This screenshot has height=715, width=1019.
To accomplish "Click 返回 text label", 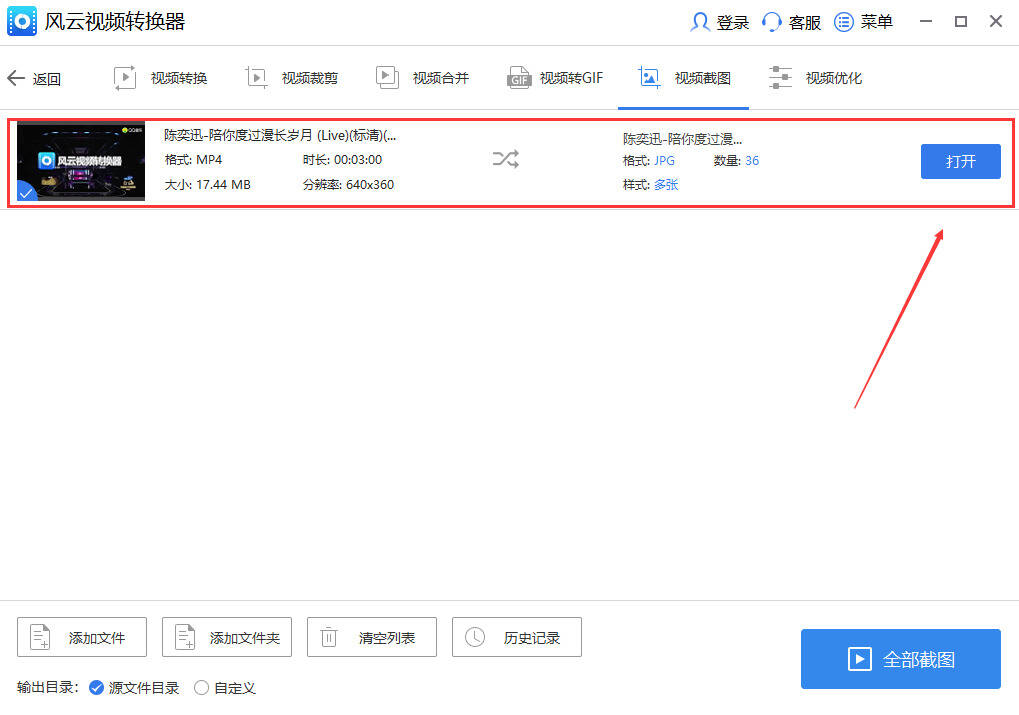I will [x=47, y=79].
